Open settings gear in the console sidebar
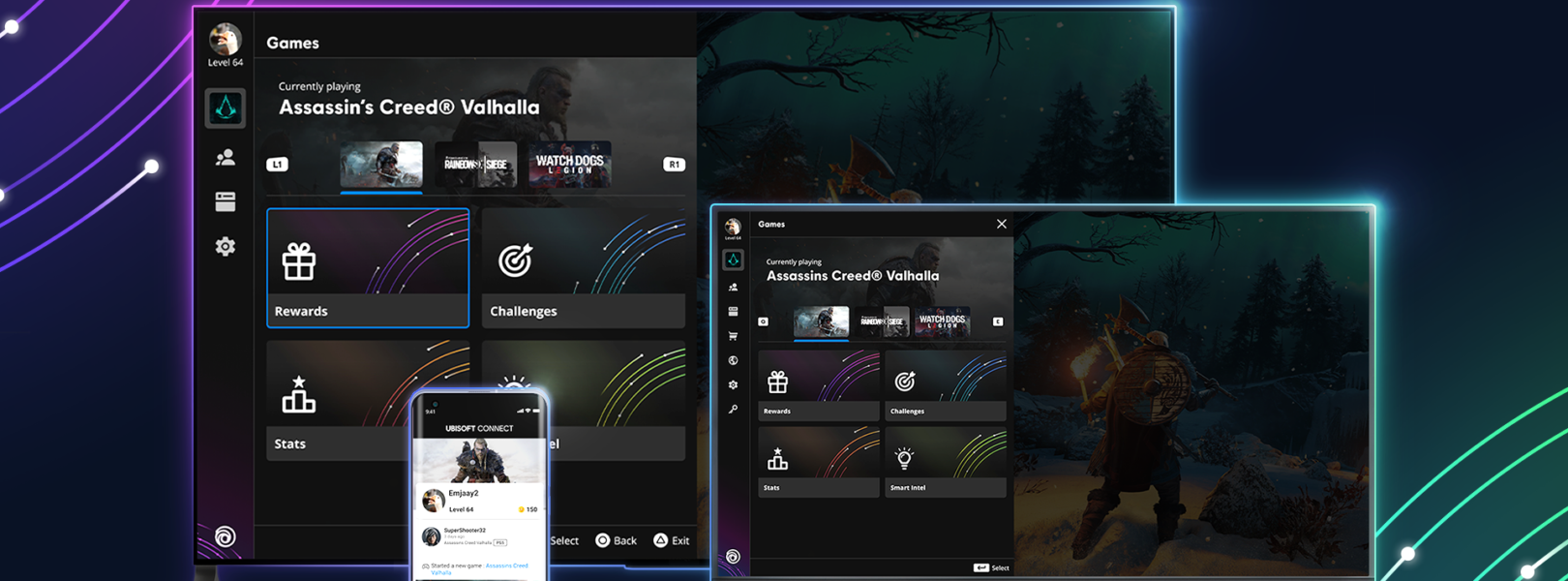The width and height of the screenshot is (1568, 581). [226, 247]
